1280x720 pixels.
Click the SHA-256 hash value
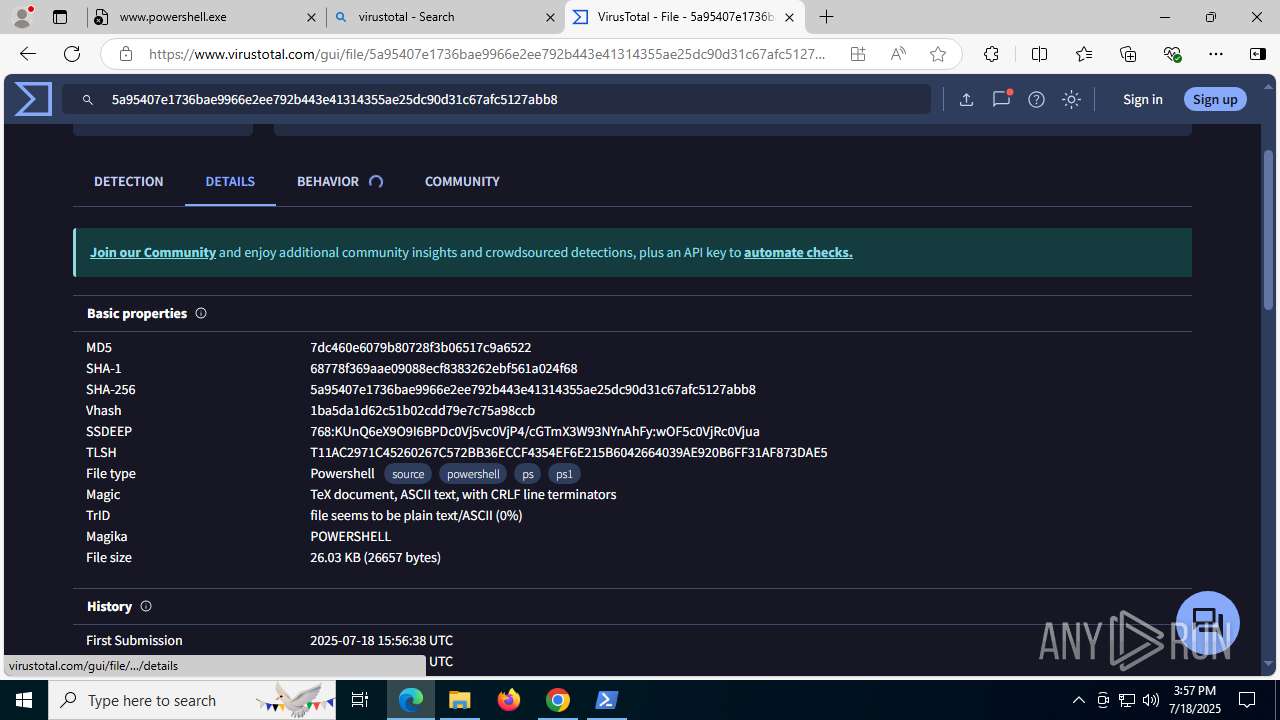tap(533, 389)
